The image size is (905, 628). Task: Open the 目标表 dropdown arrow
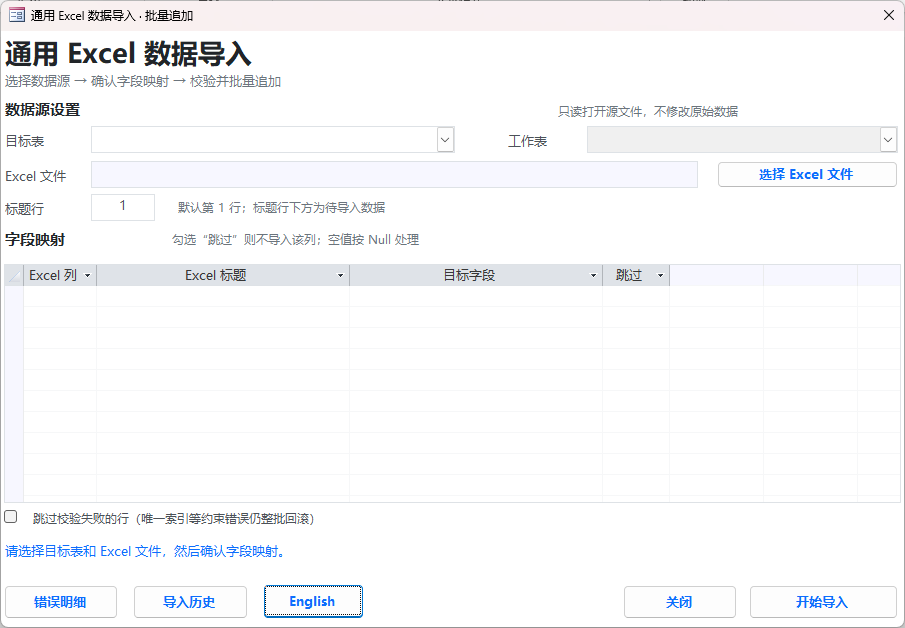click(445, 140)
